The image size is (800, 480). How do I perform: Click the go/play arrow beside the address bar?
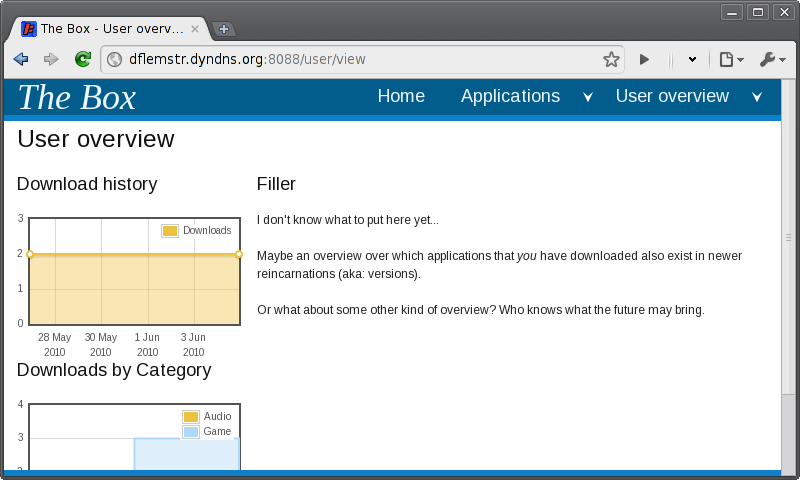click(x=644, y=60)
